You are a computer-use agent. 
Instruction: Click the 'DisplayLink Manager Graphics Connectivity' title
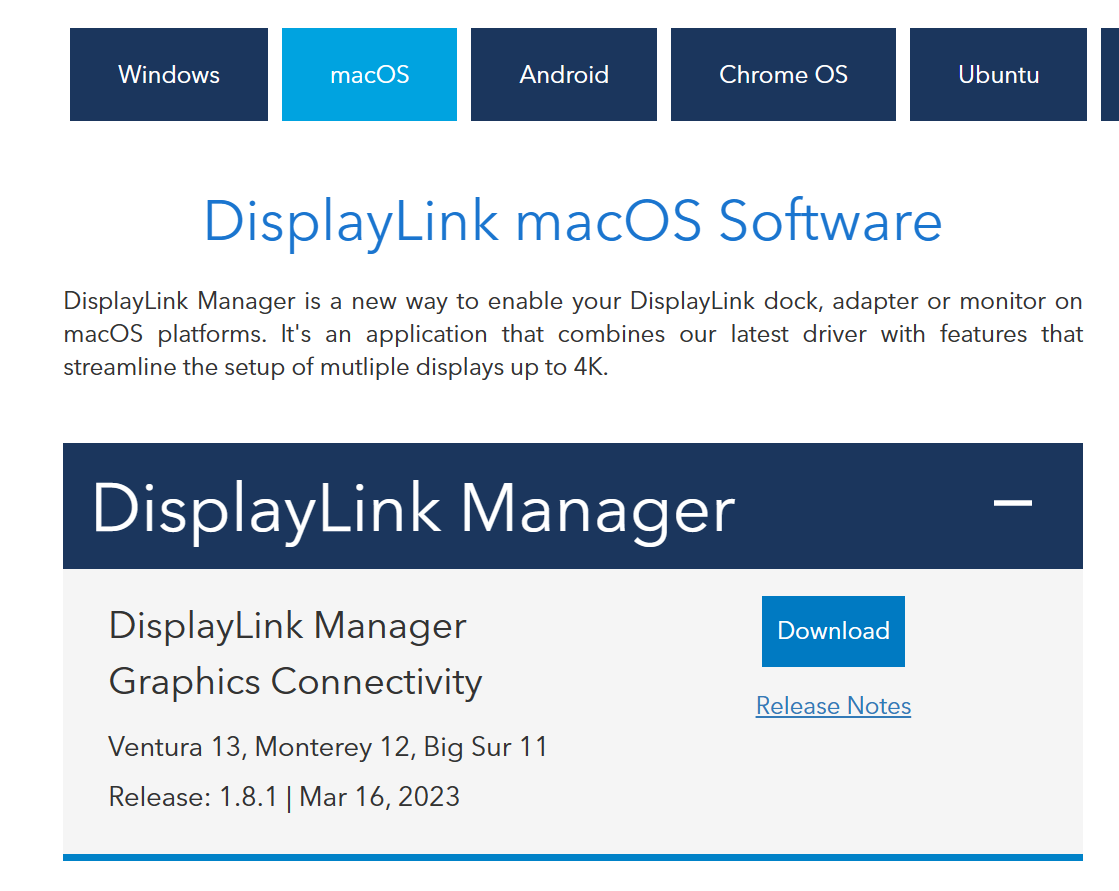click(x=295, y=653)
